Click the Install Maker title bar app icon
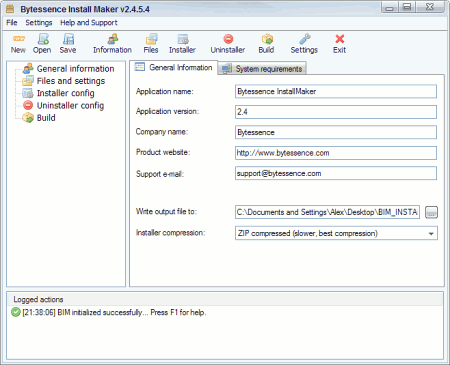Viewport: 450px width, 365px height. pyautogui.click(x=10, y=9)
